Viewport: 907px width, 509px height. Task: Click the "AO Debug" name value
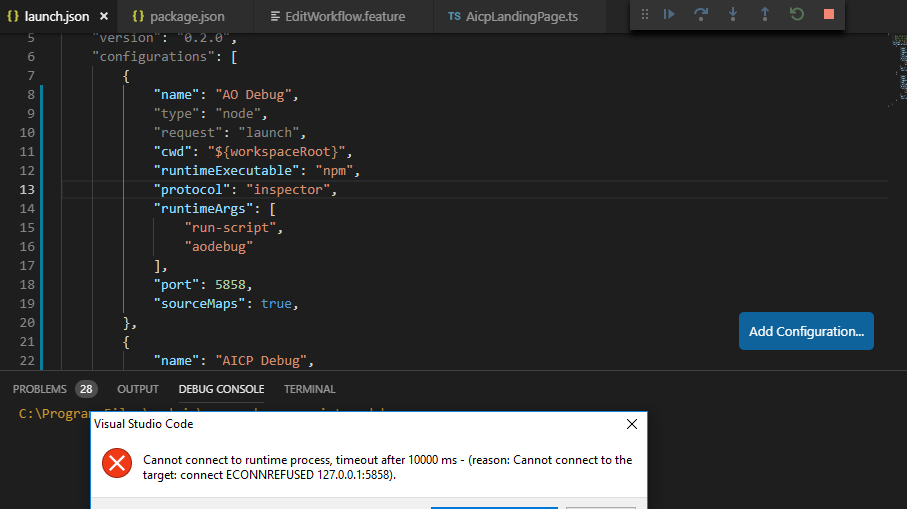tap(253, 95)
